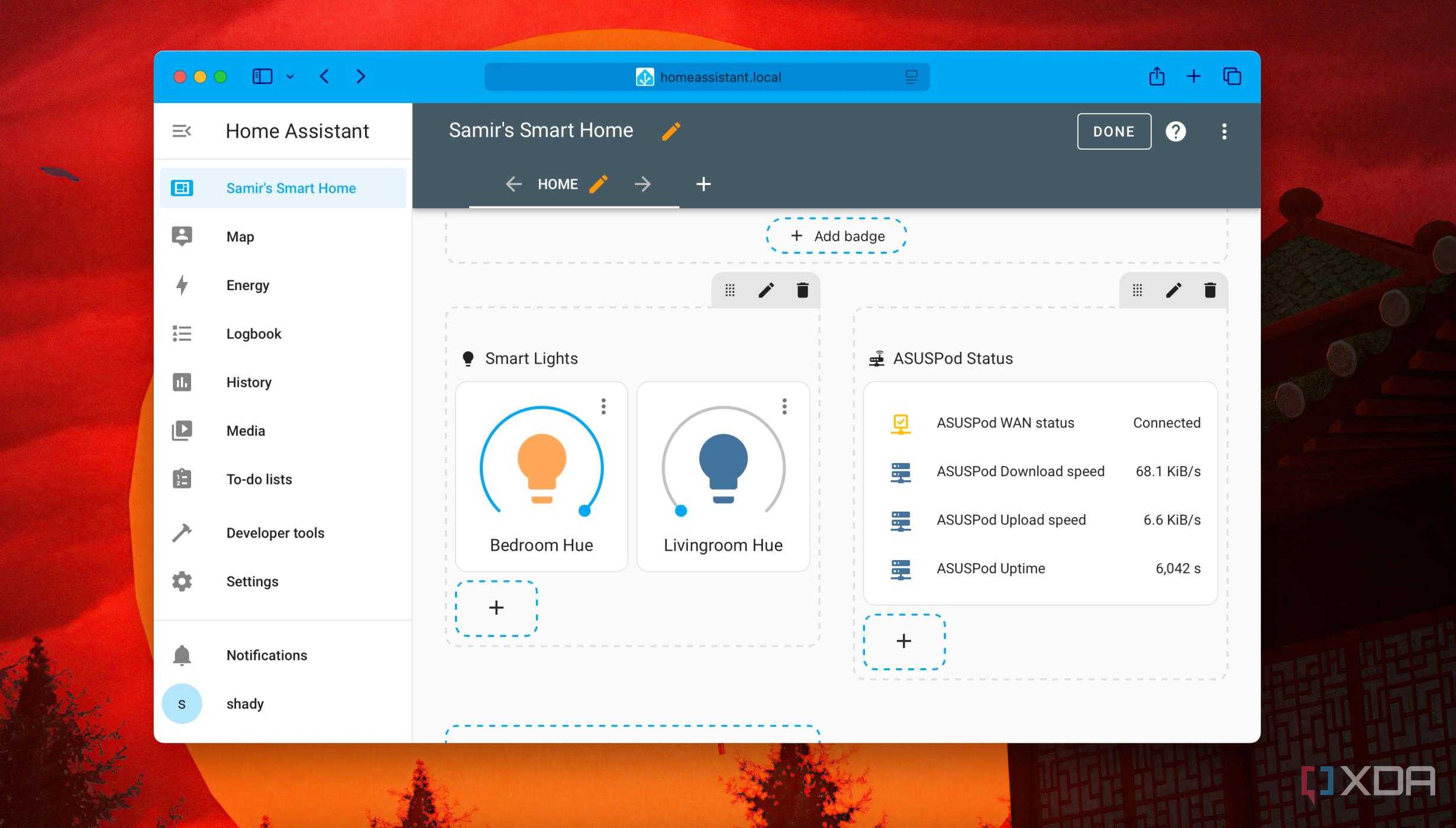Click the Map sidebar icon
Image resolution: width=1456 pixels, height=828 pixels.
point(182,237)
